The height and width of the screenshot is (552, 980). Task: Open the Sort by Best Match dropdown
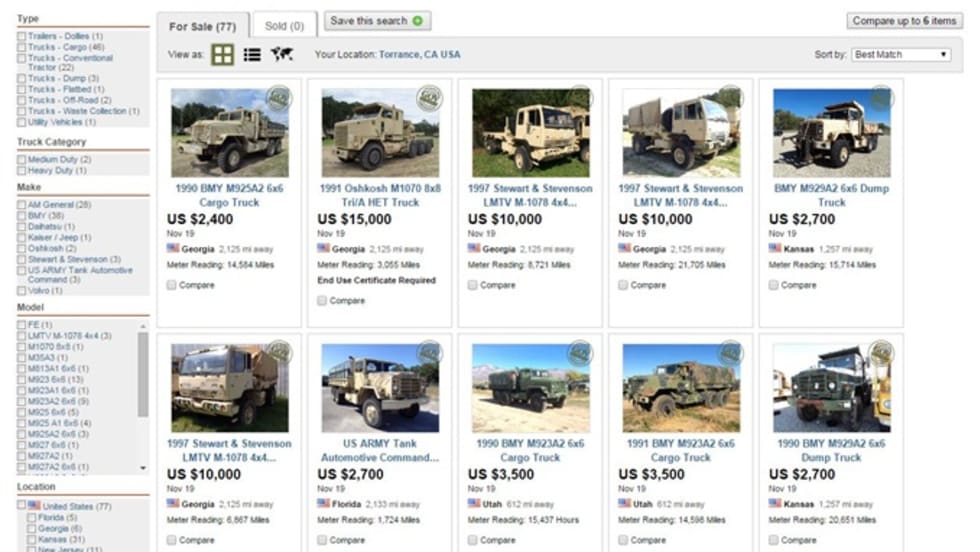(901, 54)
